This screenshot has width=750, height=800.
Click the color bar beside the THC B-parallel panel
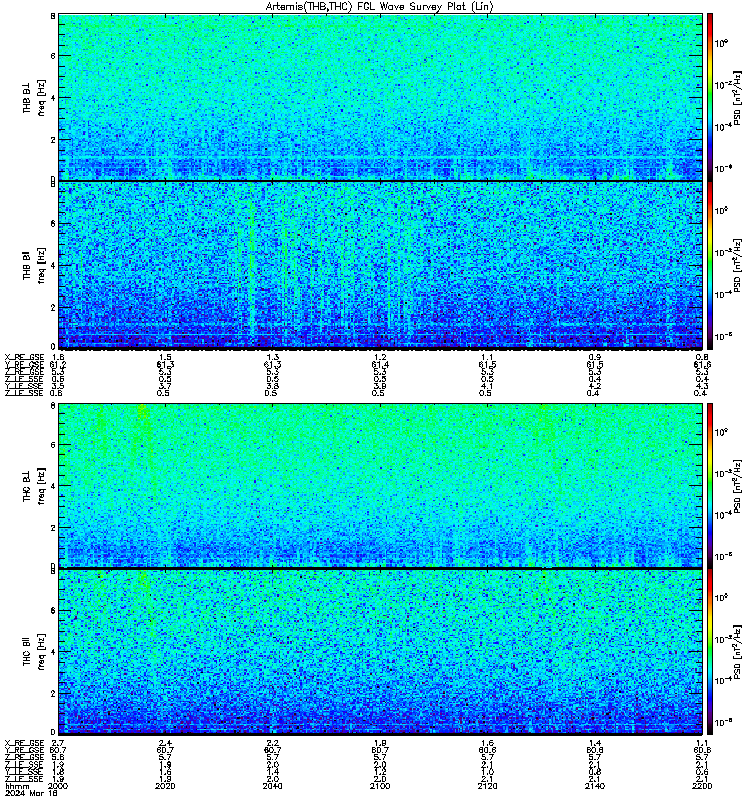(x=709, y=652)
